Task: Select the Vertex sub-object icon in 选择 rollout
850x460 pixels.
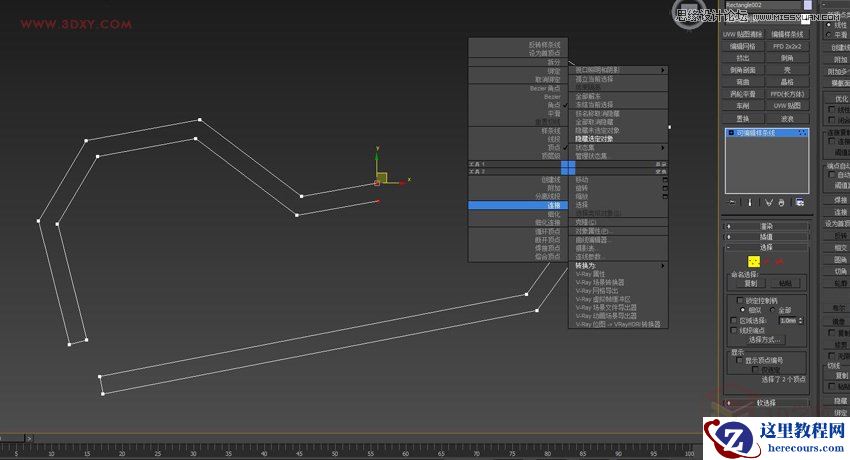Action: [754, 262]
